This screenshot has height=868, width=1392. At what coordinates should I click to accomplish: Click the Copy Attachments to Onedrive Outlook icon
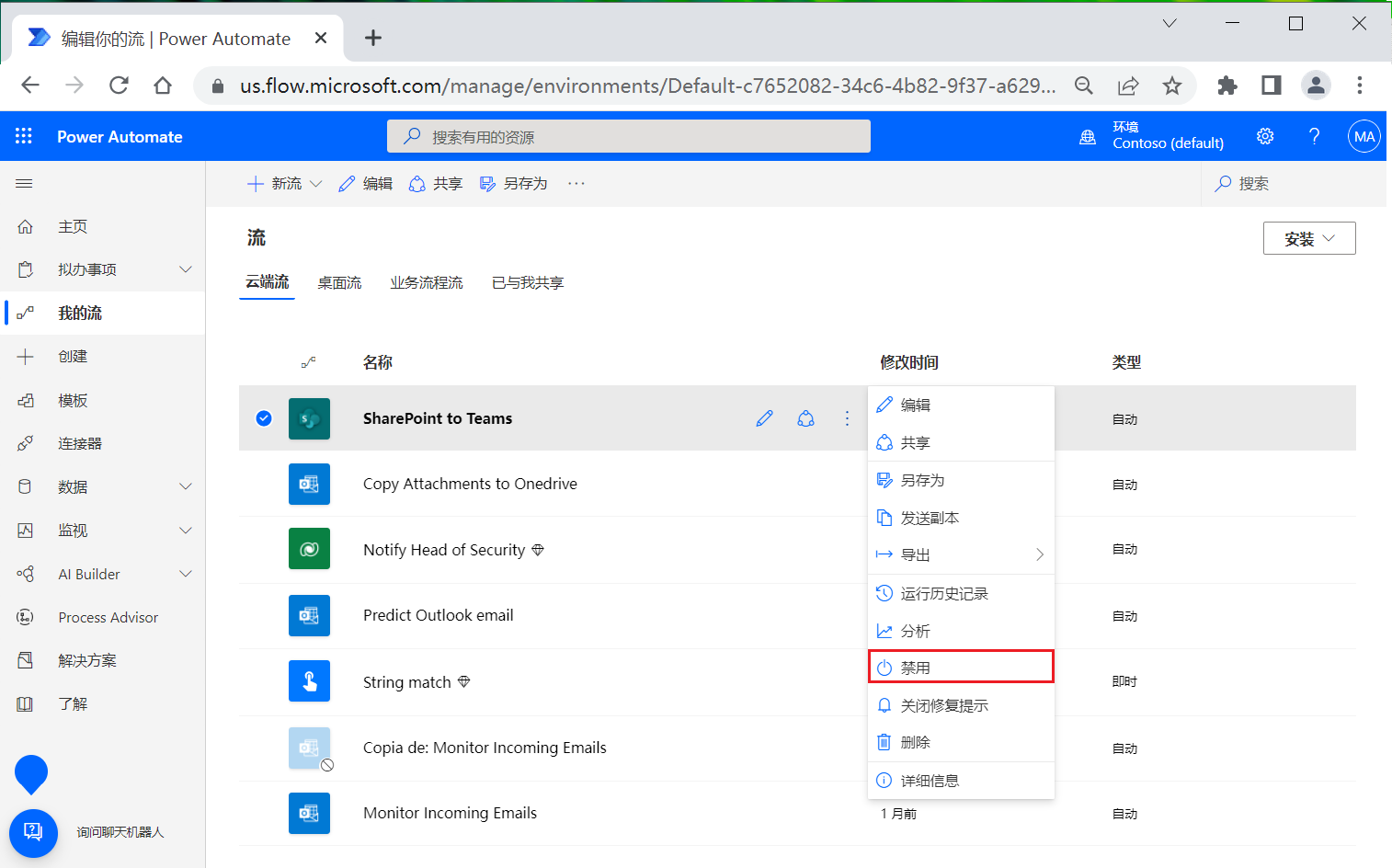tap(309, 484)
